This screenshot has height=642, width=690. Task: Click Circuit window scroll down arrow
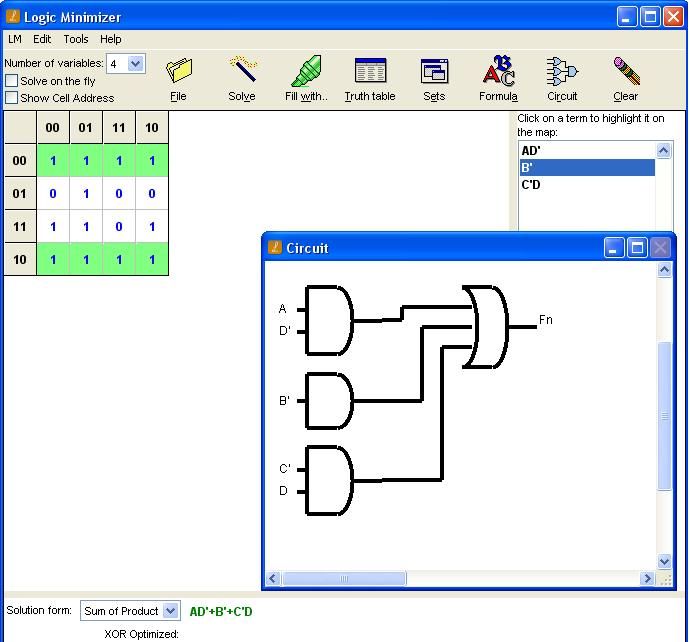coord(664,561)
